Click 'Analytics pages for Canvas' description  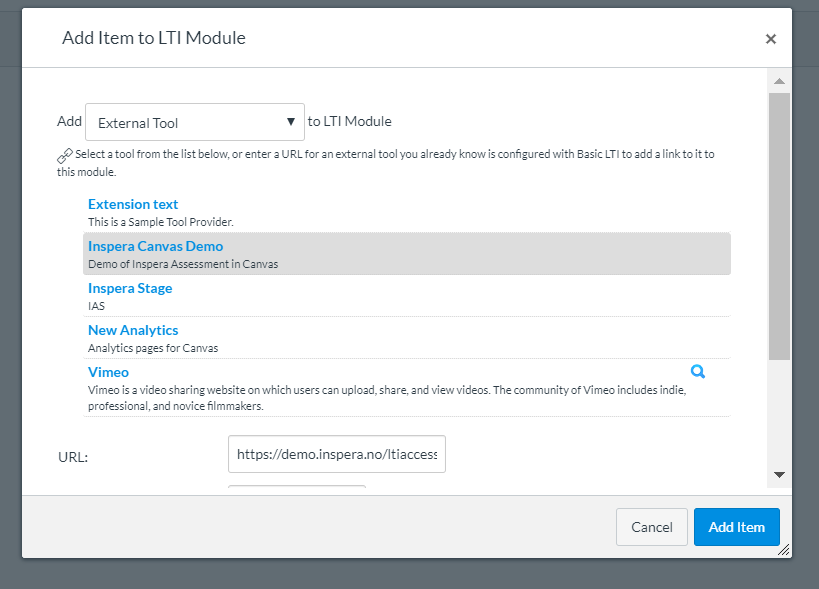(153, 348)
